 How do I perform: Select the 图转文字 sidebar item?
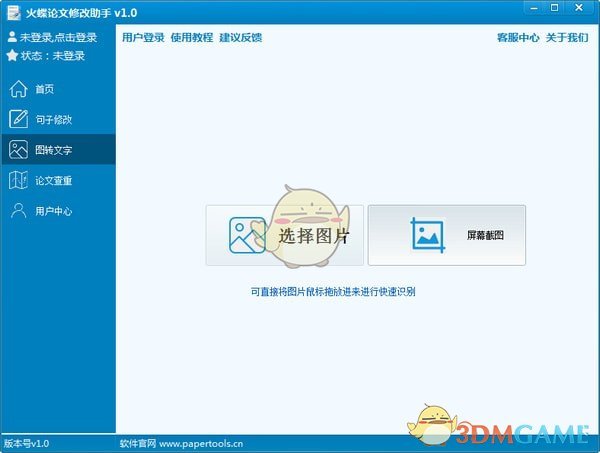pos(58,150)
